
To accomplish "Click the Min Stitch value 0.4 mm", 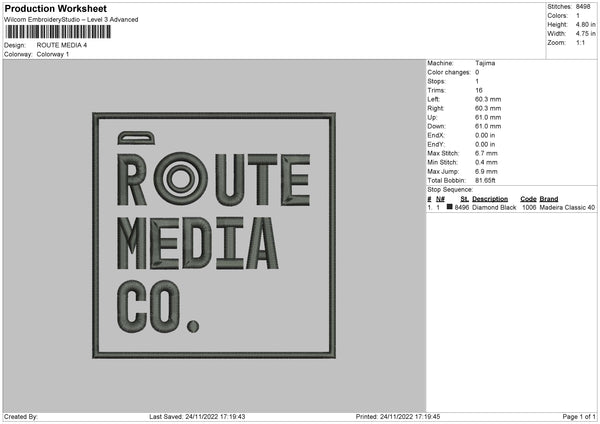I will click(x=486, y=162).
